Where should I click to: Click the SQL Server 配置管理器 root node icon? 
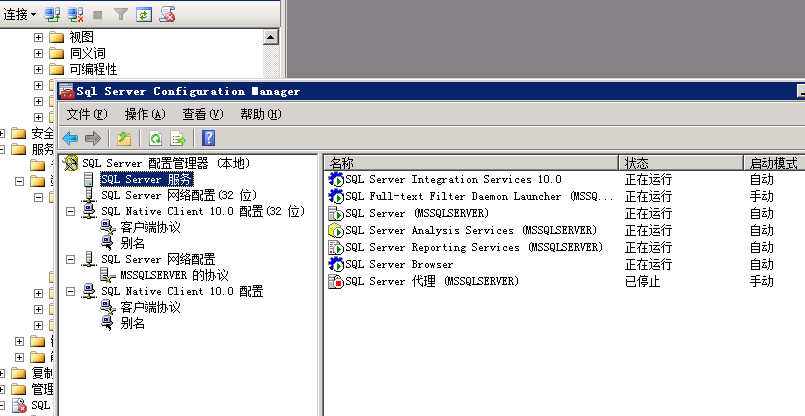tap(71, 163)
